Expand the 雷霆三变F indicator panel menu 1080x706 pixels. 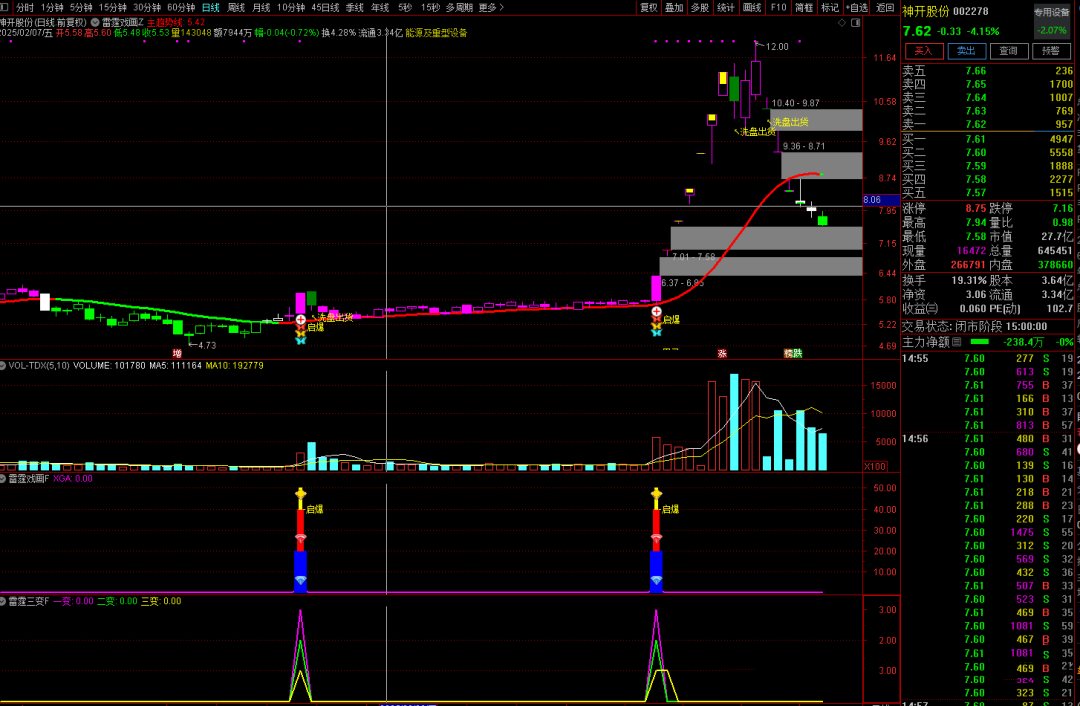[4, 601]
